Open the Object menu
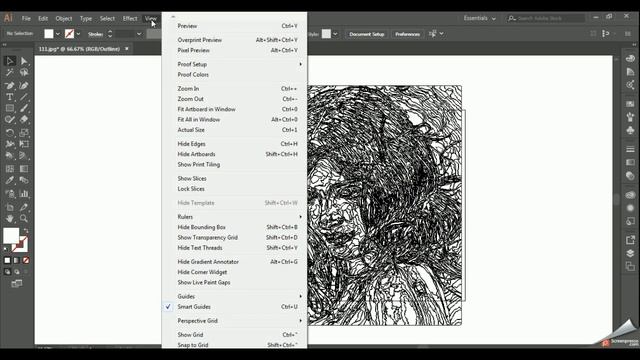Viewport: 640px width, 360px height. [x=64, y=18]
